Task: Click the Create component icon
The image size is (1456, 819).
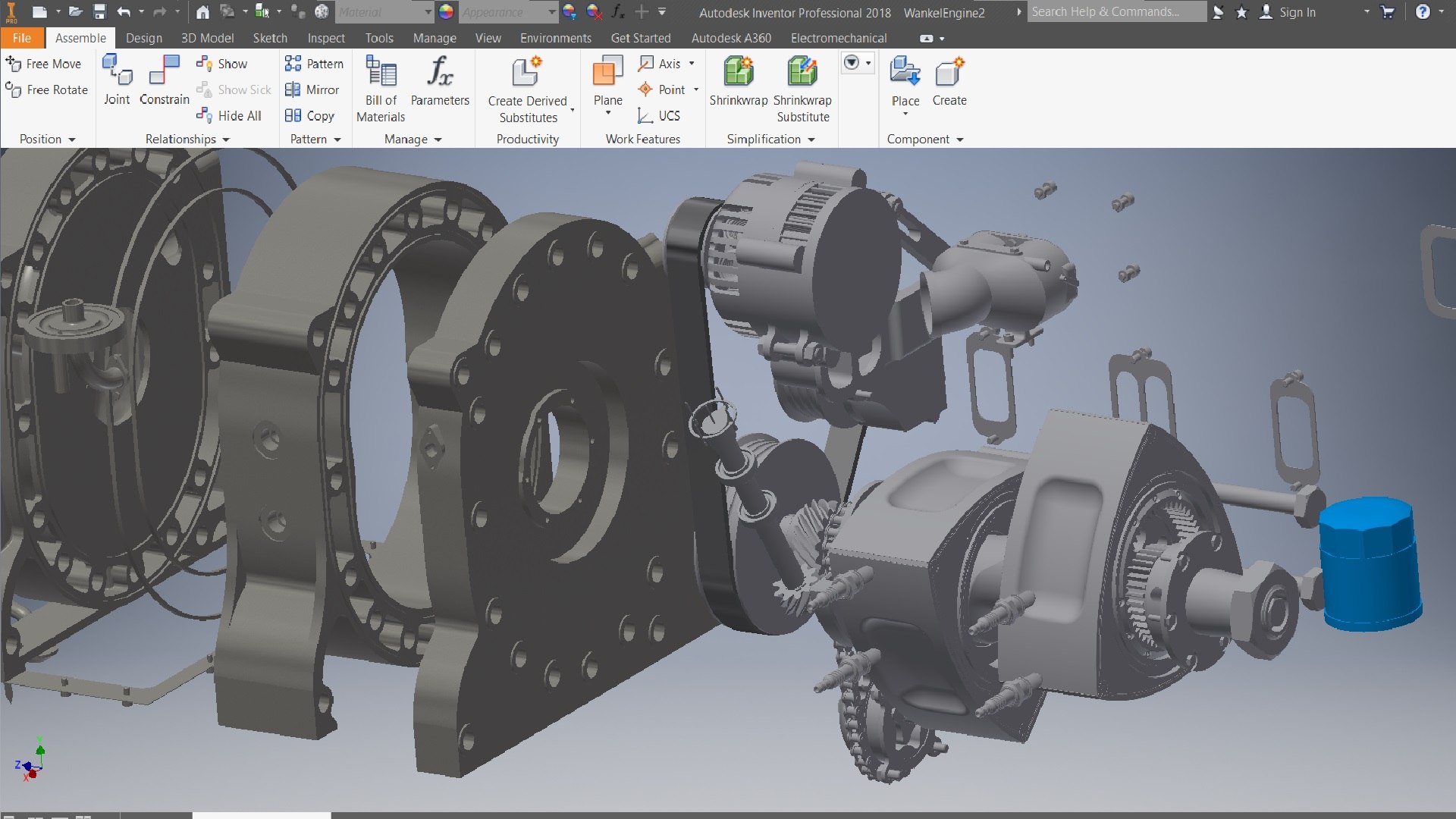Action: (x=949, y=72)
